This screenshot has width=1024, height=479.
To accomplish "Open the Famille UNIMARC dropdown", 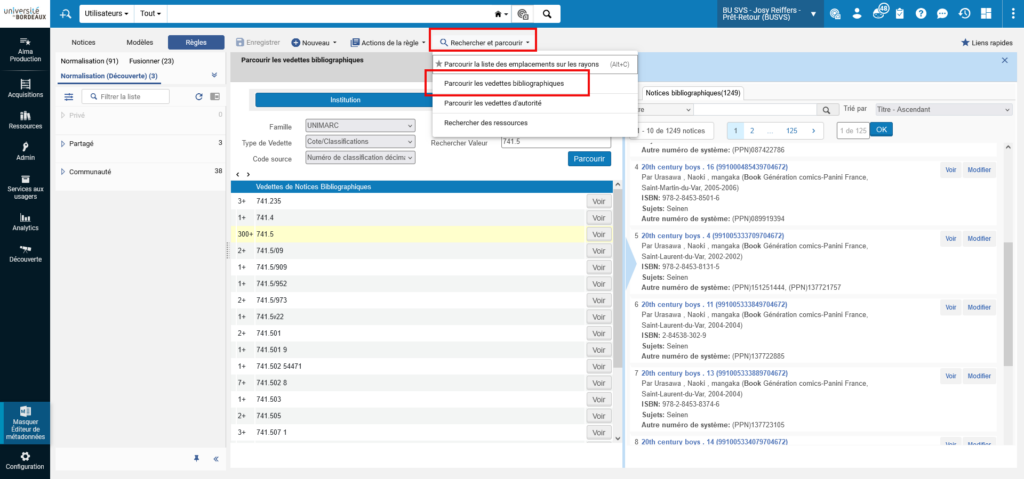I will (x=360, y=125).
